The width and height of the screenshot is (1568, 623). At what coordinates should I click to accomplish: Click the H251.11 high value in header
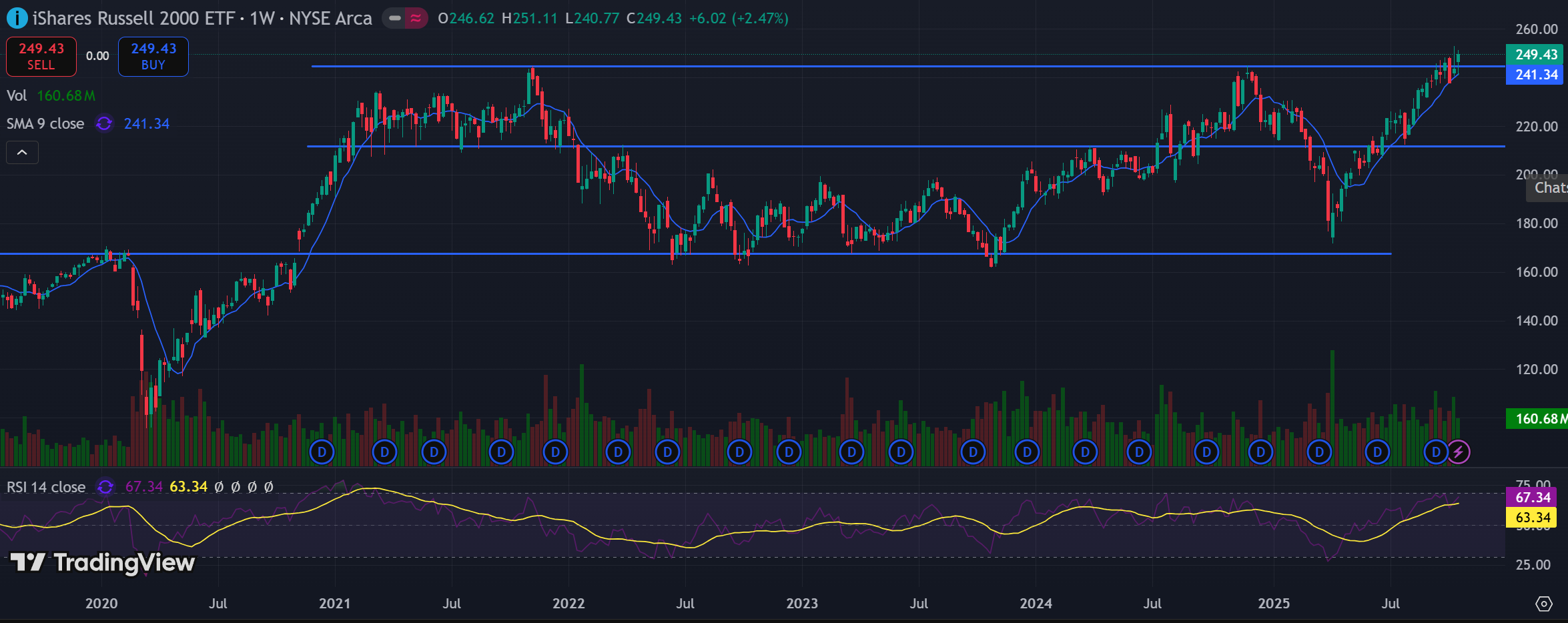click(x=529, y=18)
